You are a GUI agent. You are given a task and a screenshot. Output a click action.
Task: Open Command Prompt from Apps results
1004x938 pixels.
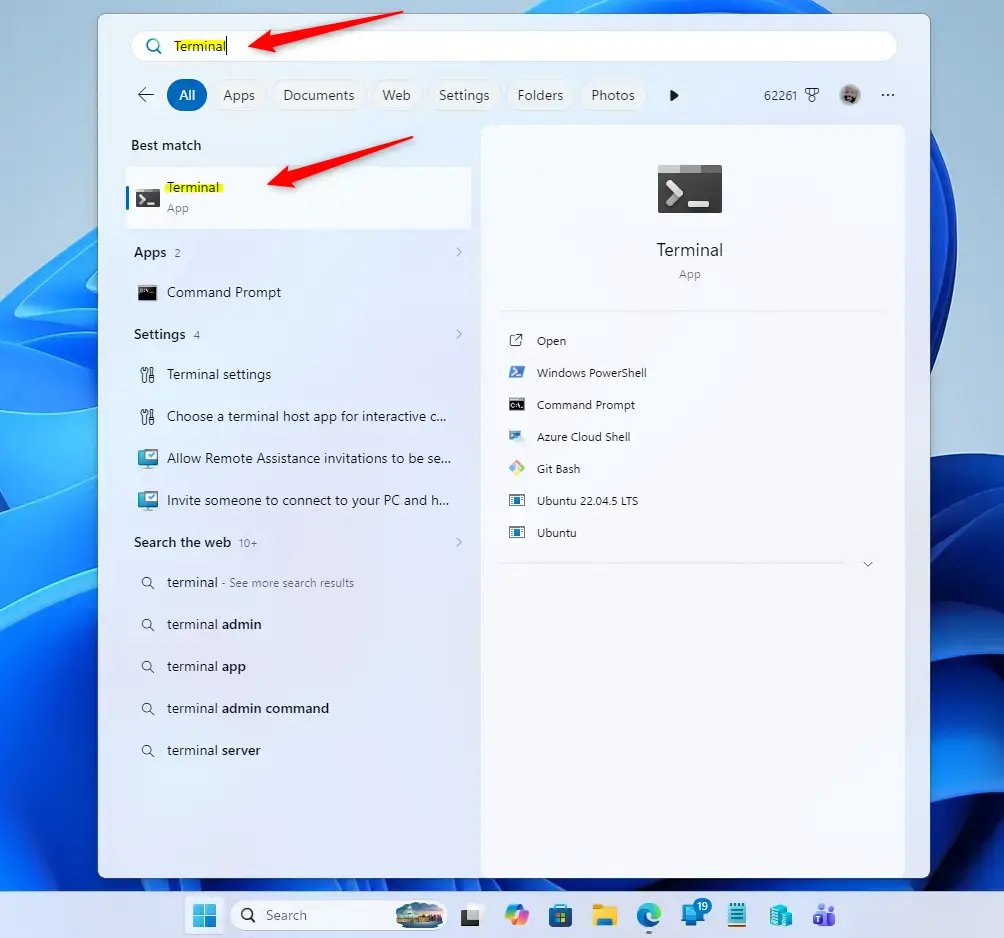tap(298, 293)
